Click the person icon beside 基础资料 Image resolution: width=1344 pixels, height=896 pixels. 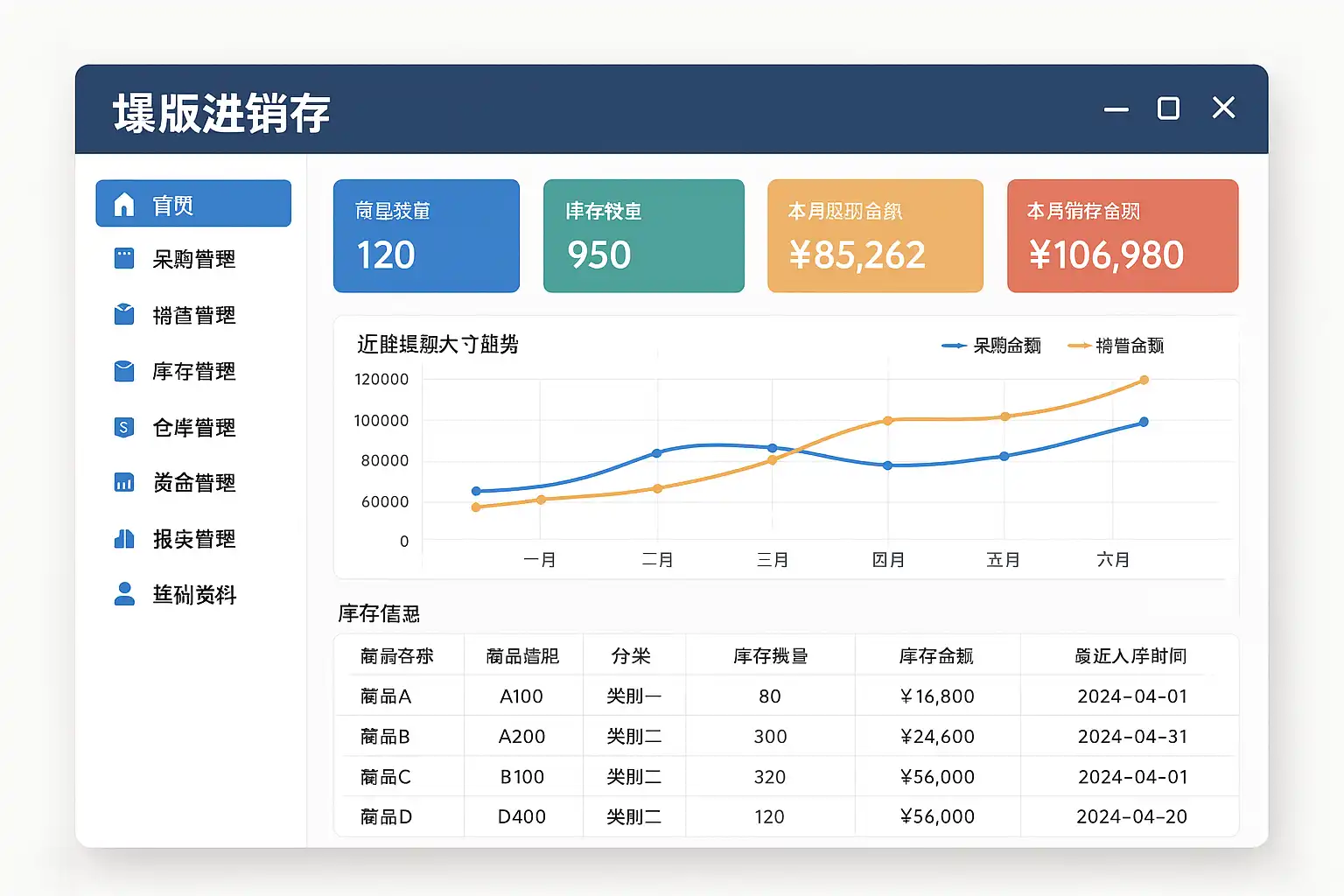[124, 594]
